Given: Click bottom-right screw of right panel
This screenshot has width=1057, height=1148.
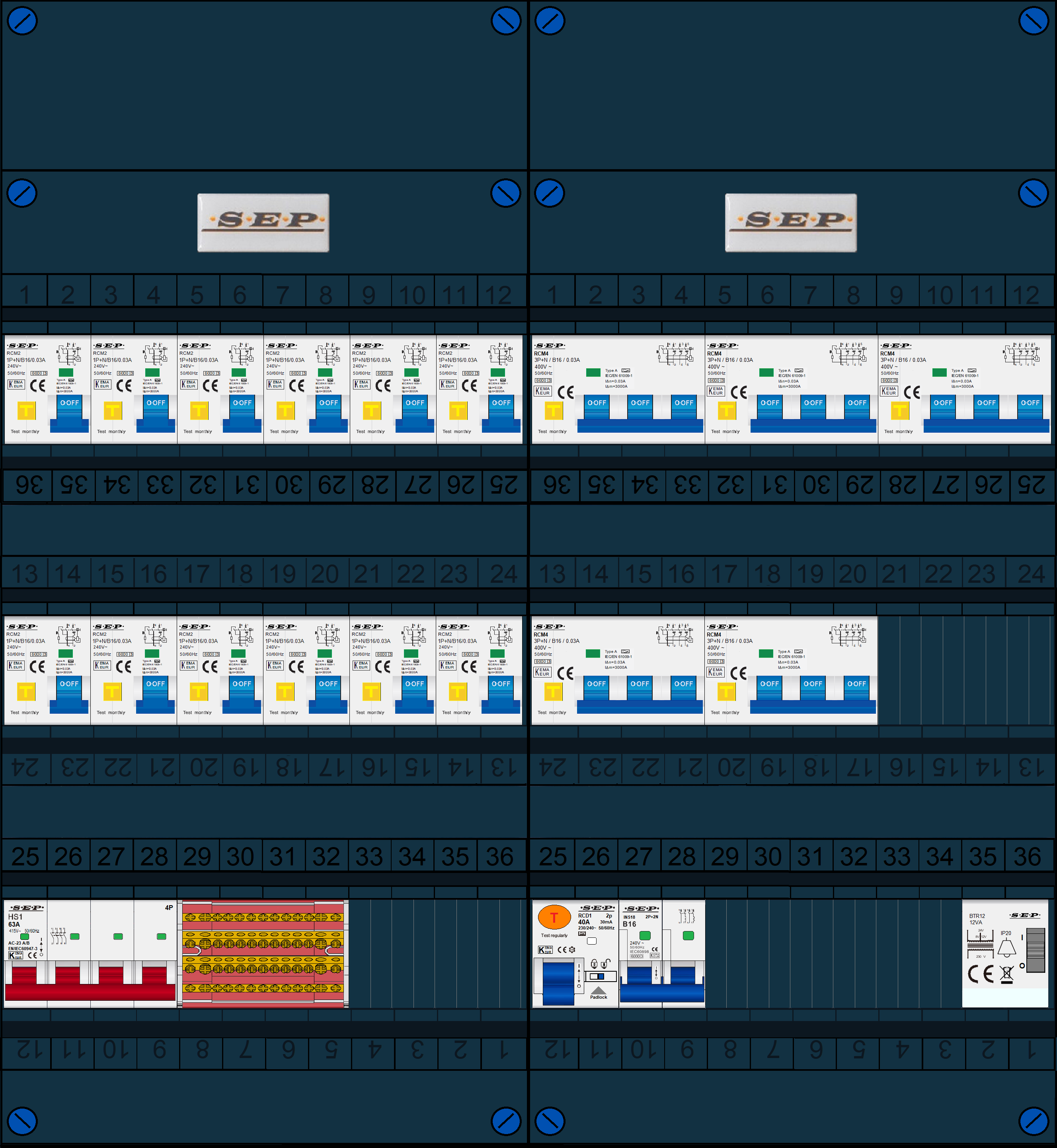Looking at the screenshot, I should 1034,1121.
